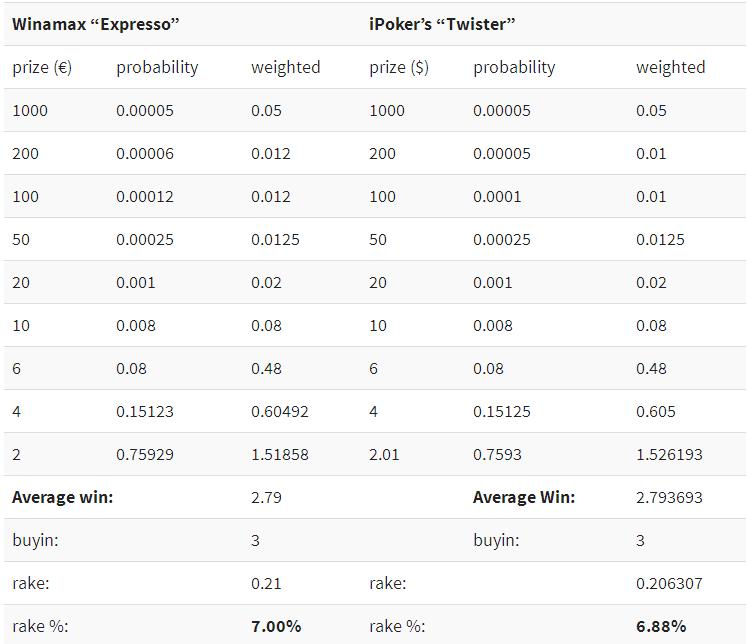Select the 0.00006 probability cell
This screenshot has height=644, width=748.
pyautogui.click(x=145, y=153)
